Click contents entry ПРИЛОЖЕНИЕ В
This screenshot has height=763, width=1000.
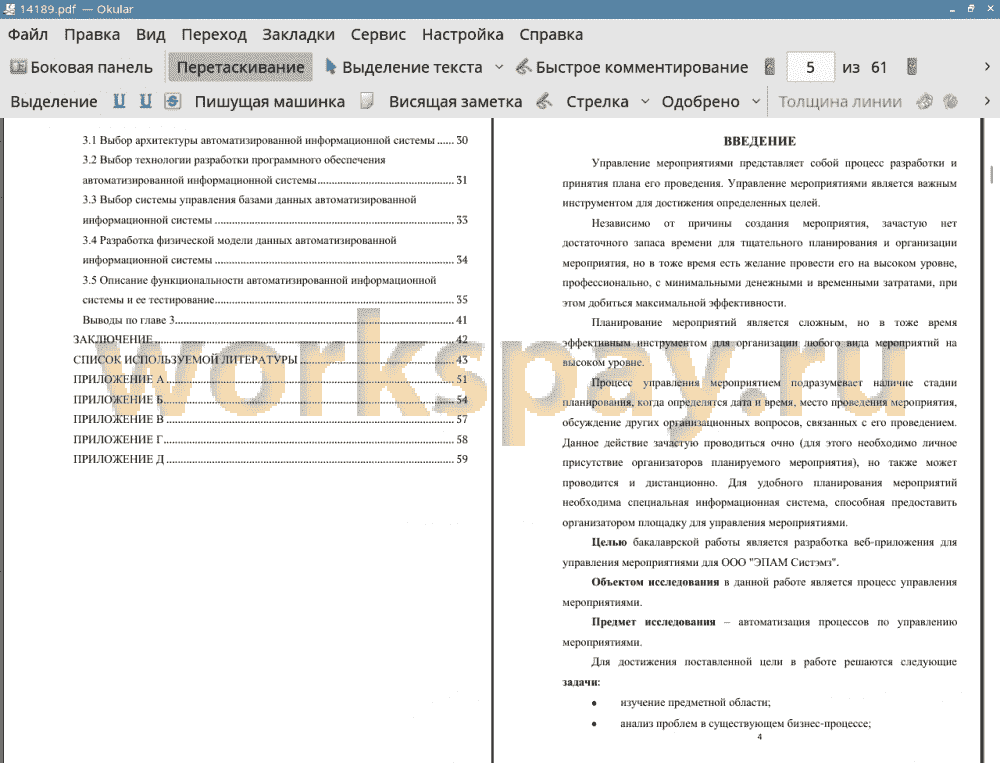pos(270,419)
